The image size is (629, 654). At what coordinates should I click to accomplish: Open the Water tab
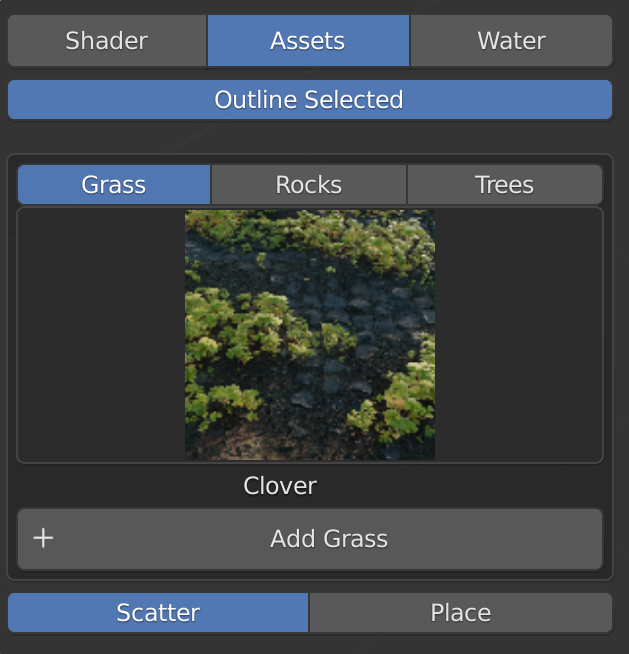point(511,41)
